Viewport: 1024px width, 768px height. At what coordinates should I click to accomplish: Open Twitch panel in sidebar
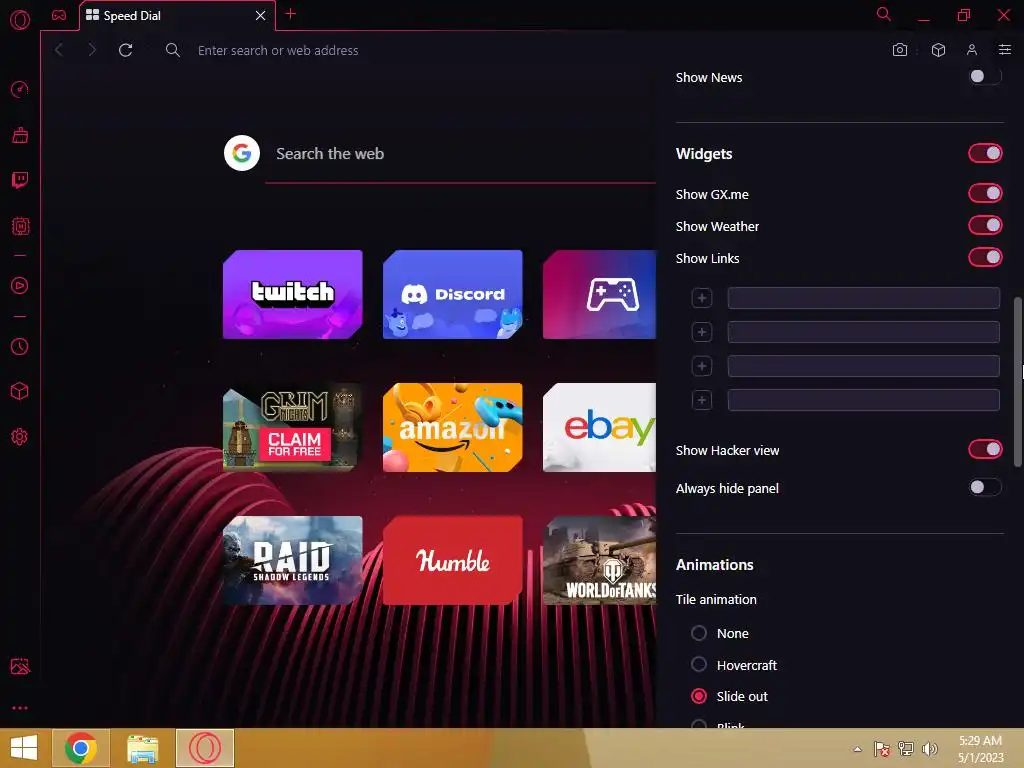coord(20,180)
